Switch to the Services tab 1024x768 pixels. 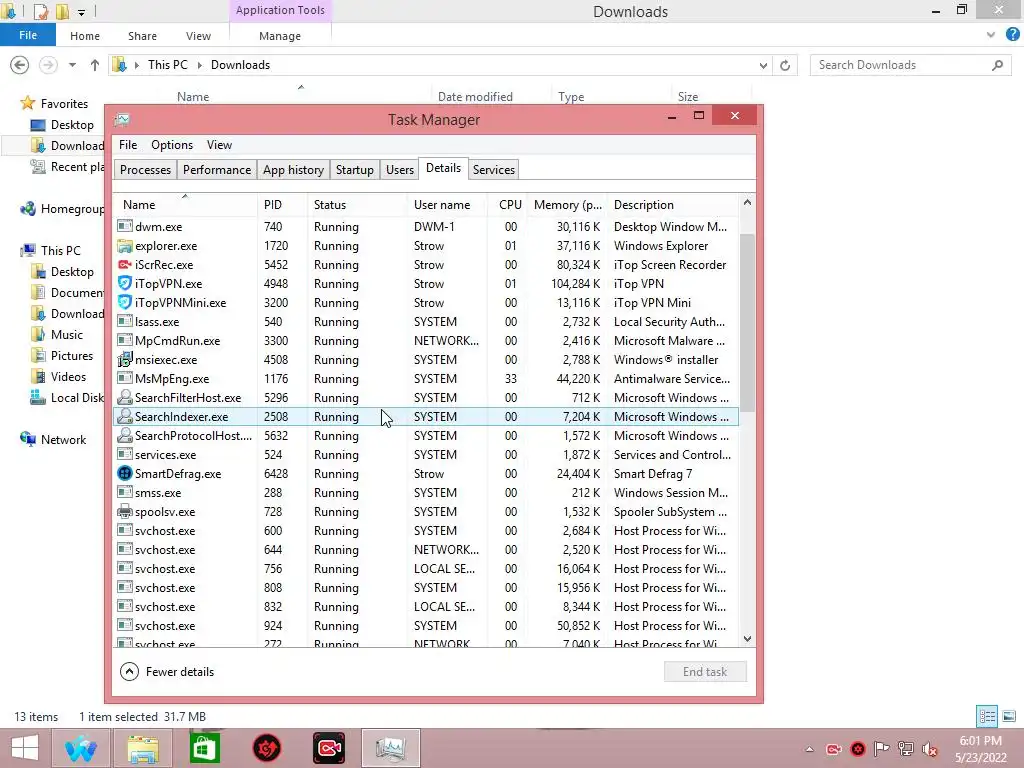[494, 170]
